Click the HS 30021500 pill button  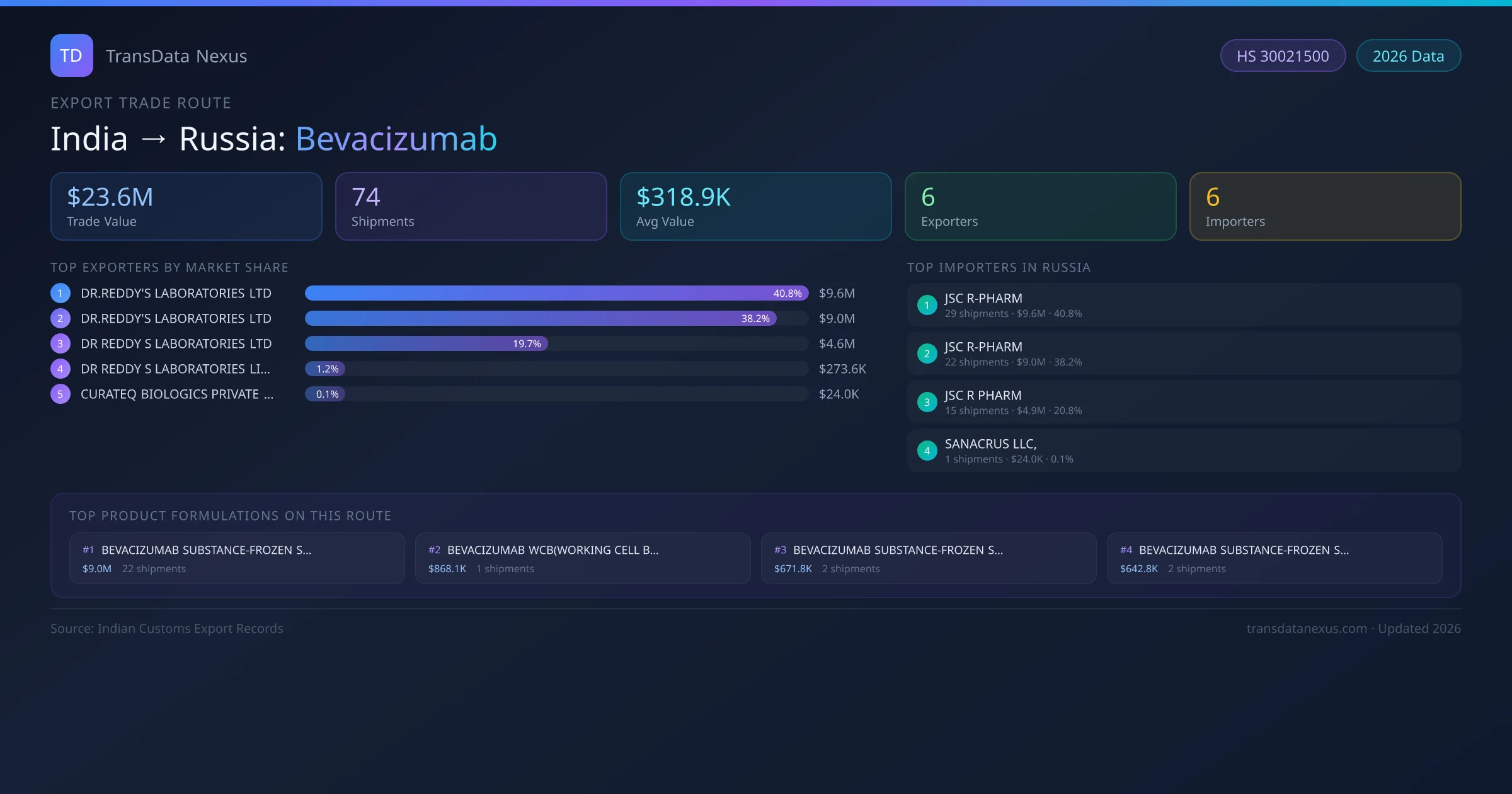(x=1283, y=56)
